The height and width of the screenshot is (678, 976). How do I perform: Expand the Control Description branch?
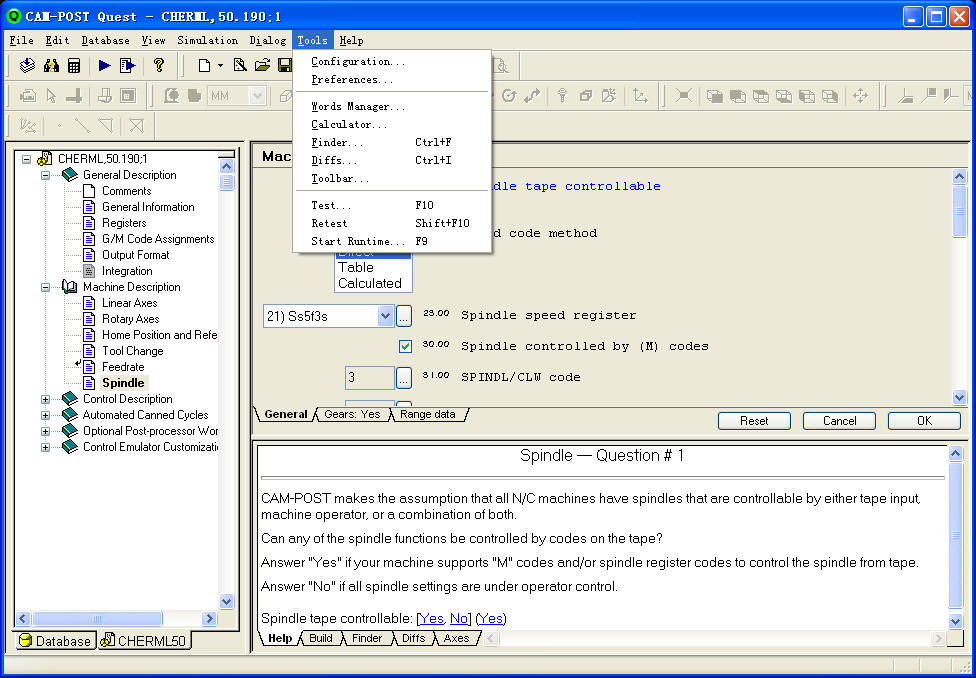(45, 399)
